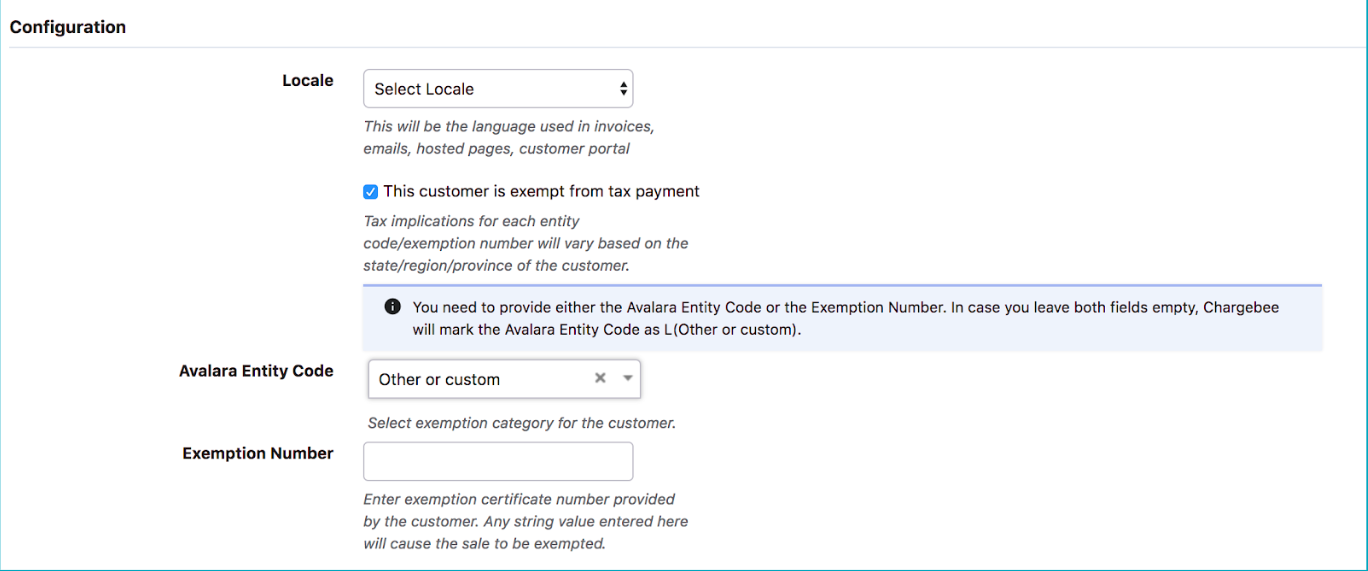
Task: Click the info icon in the blue notice
Action: coord(393,307)
